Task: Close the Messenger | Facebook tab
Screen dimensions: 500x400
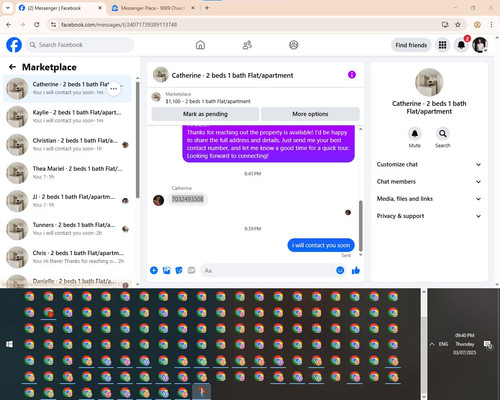Action: [100, 8]
